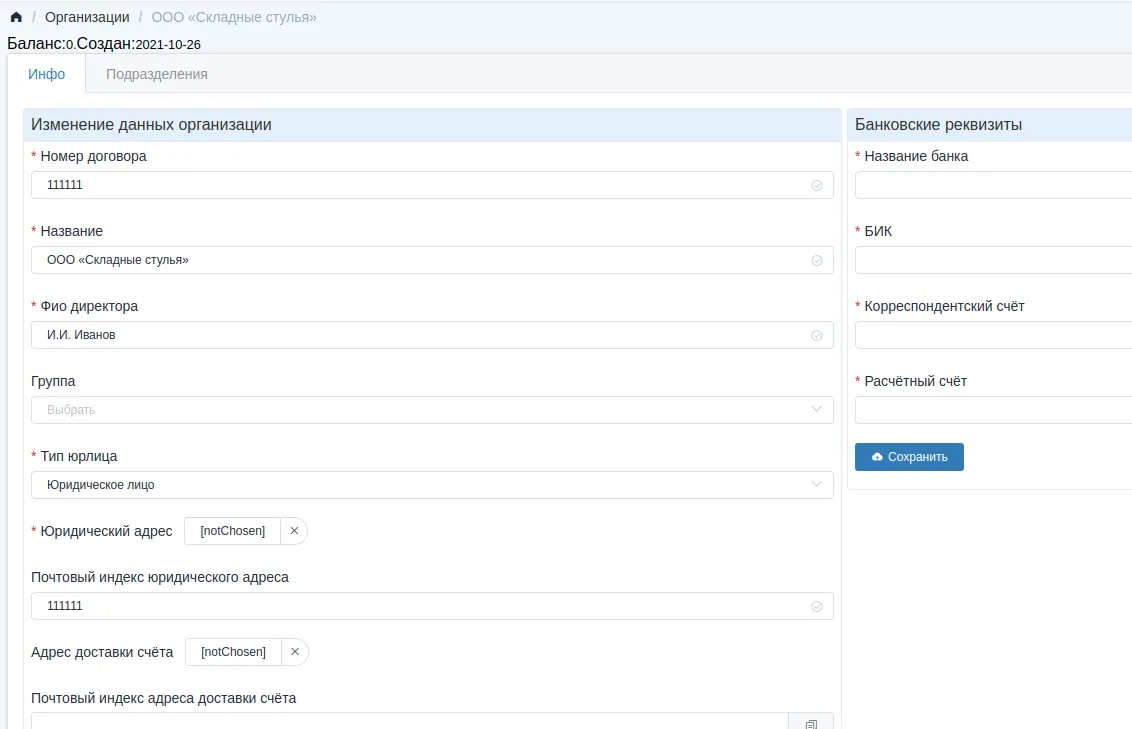
Task: Click the copy icon beside delivery postal index
Action: tap(811, 723)
